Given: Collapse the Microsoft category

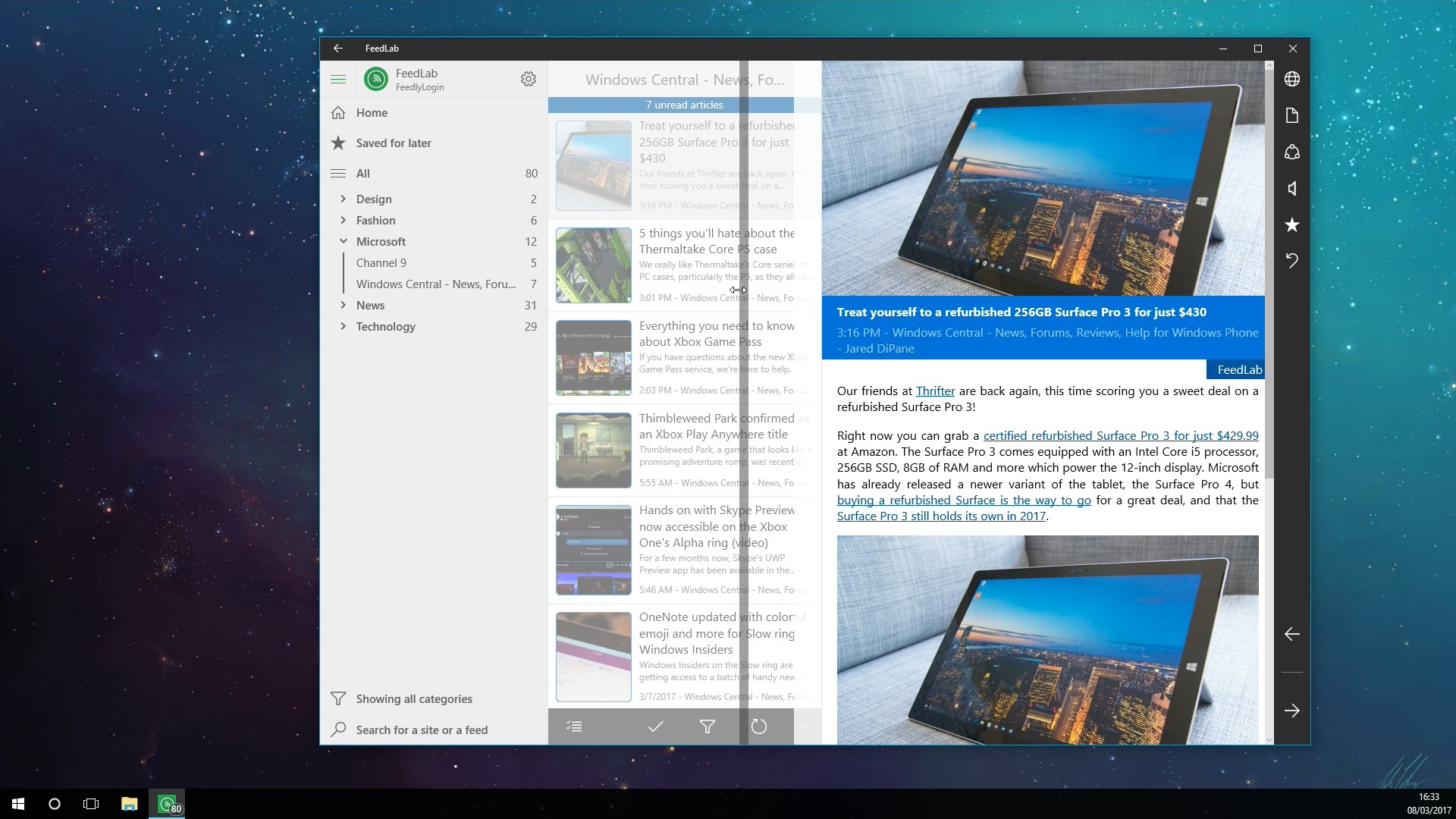Looking at the screenshot, I should point(343,241).
